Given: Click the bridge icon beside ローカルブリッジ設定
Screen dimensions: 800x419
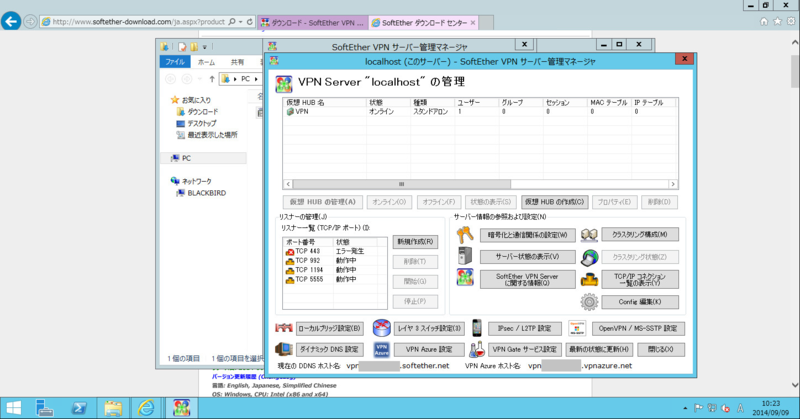Looking at the screenshot, I should 284,328.
